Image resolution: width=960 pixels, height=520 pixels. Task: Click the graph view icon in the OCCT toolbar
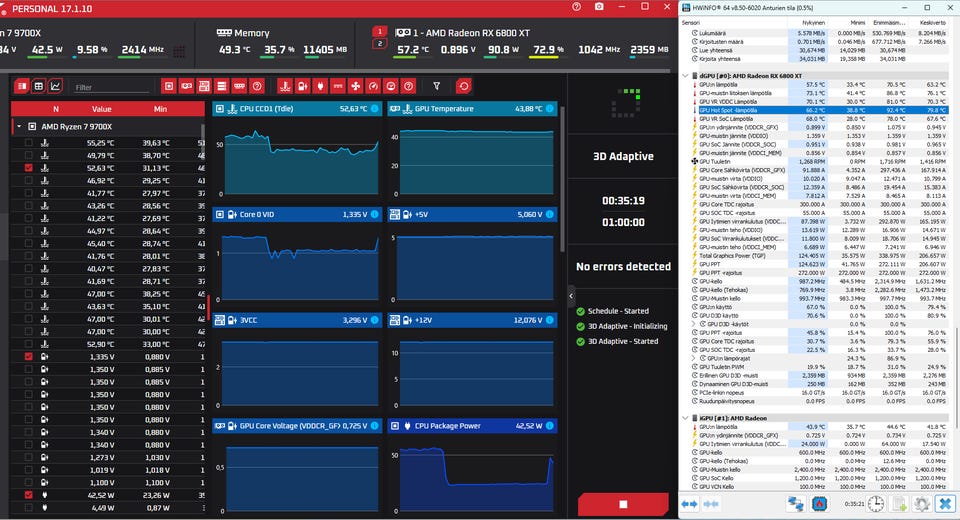(x=55, y=86)
